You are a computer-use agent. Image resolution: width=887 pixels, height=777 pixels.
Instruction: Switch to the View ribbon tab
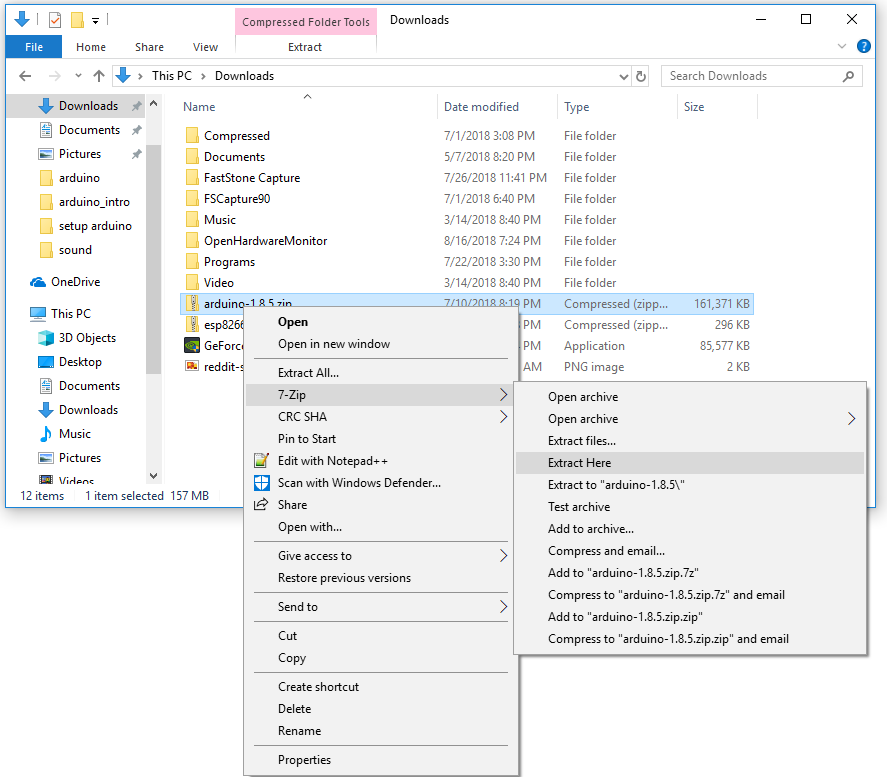coord(204,46)
